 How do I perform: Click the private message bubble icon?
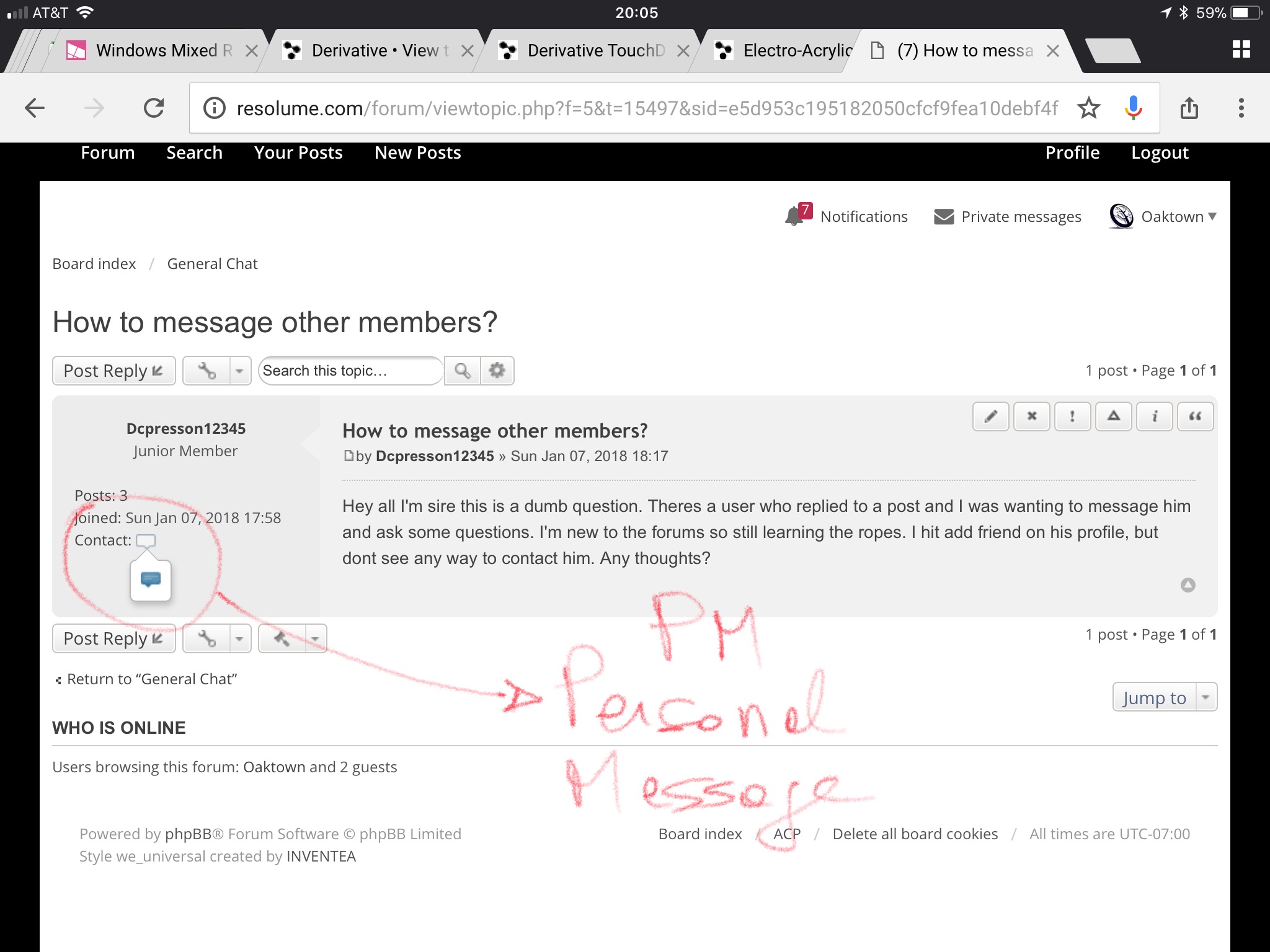(151, 580)
